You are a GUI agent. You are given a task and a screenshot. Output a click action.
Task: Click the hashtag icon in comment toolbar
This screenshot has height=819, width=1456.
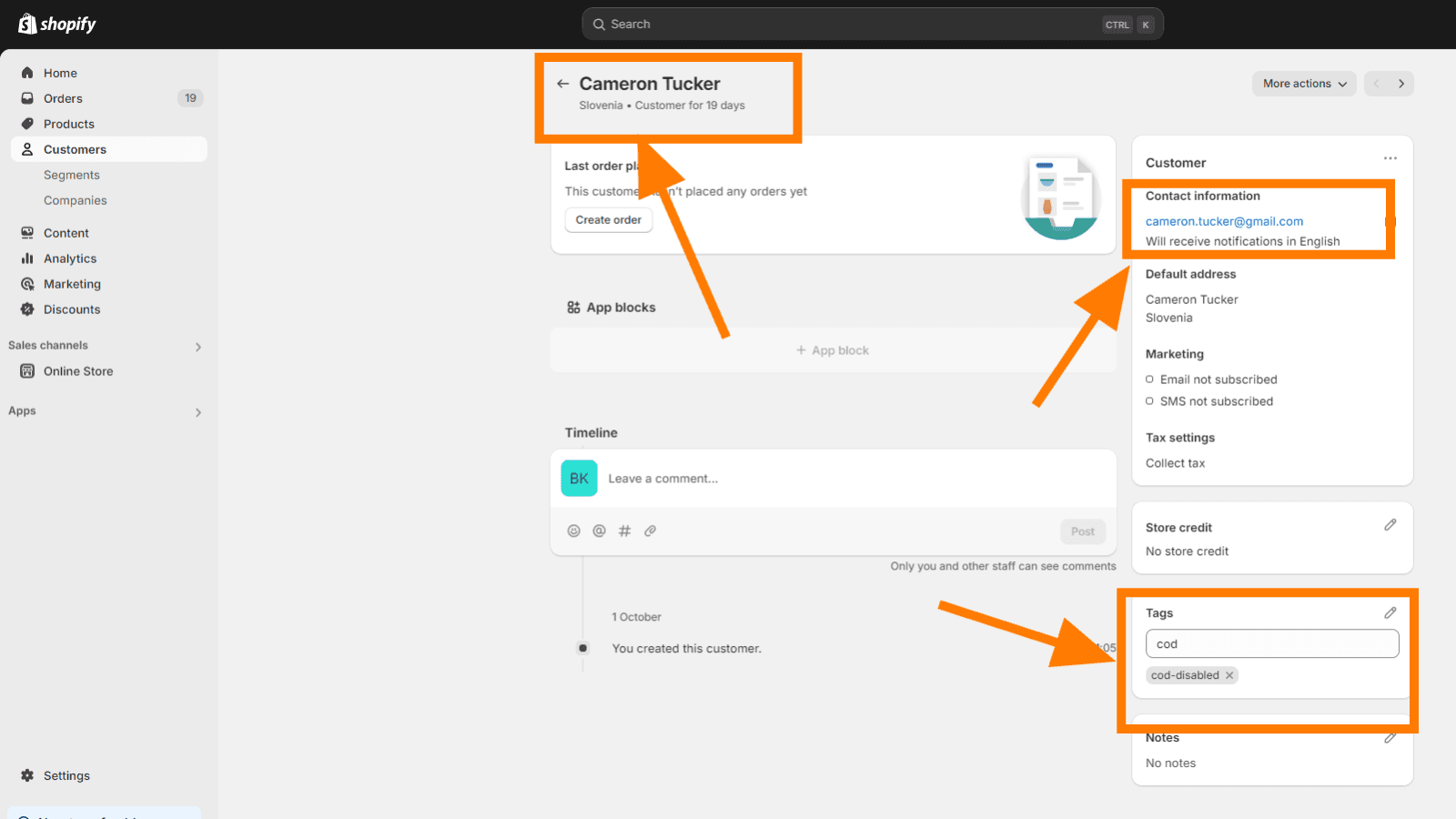click(624, 531)
